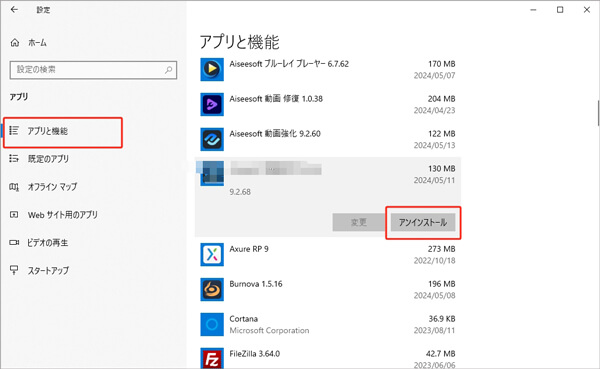Switch to ビデオの再生 page
Viewport: 600px width, 369px height.
point(47,243)
